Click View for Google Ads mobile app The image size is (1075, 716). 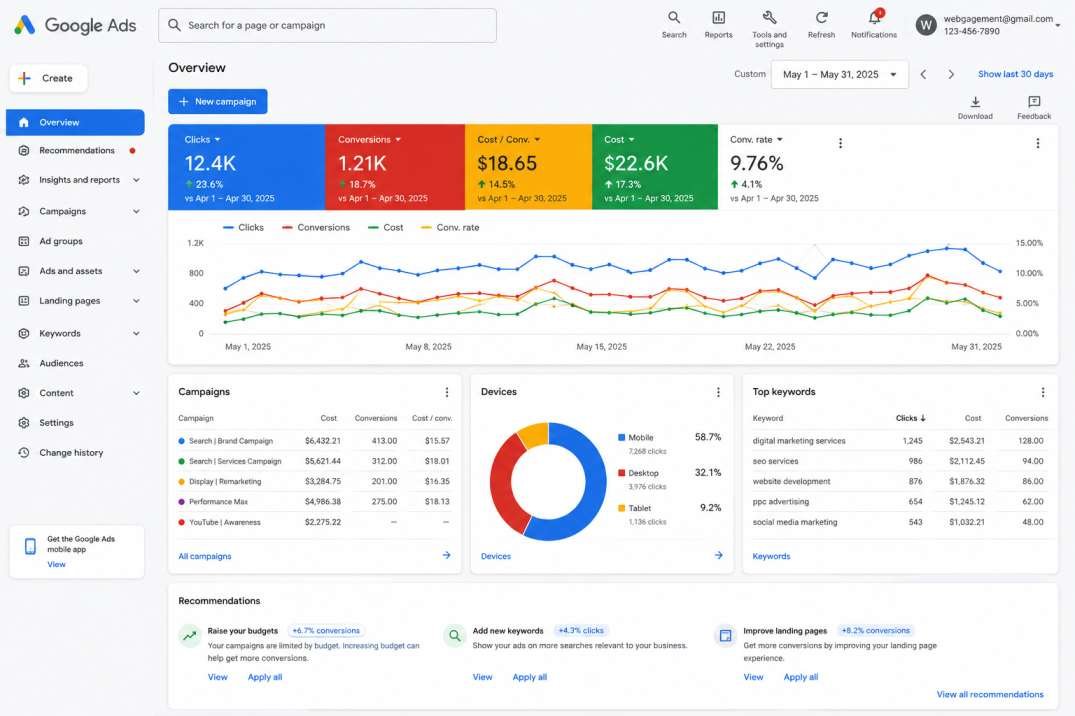(x=56, y=564)
